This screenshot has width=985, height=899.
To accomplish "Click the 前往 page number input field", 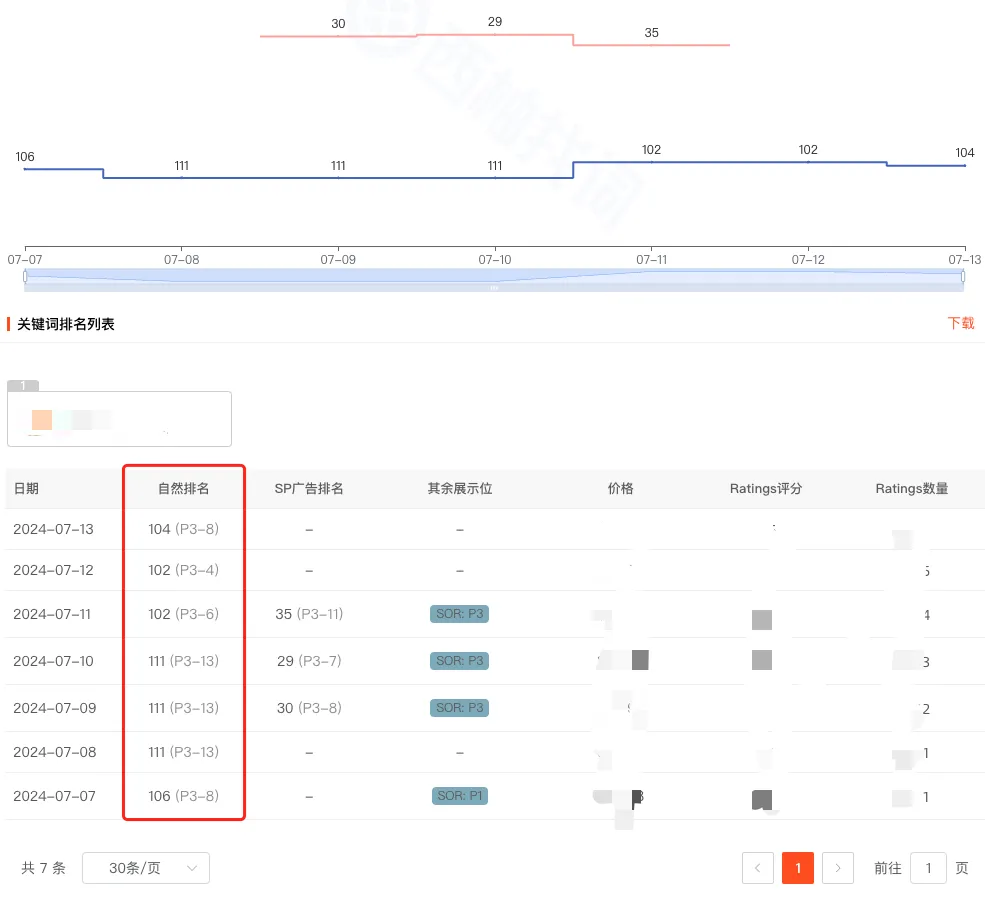I will [928, 868].
